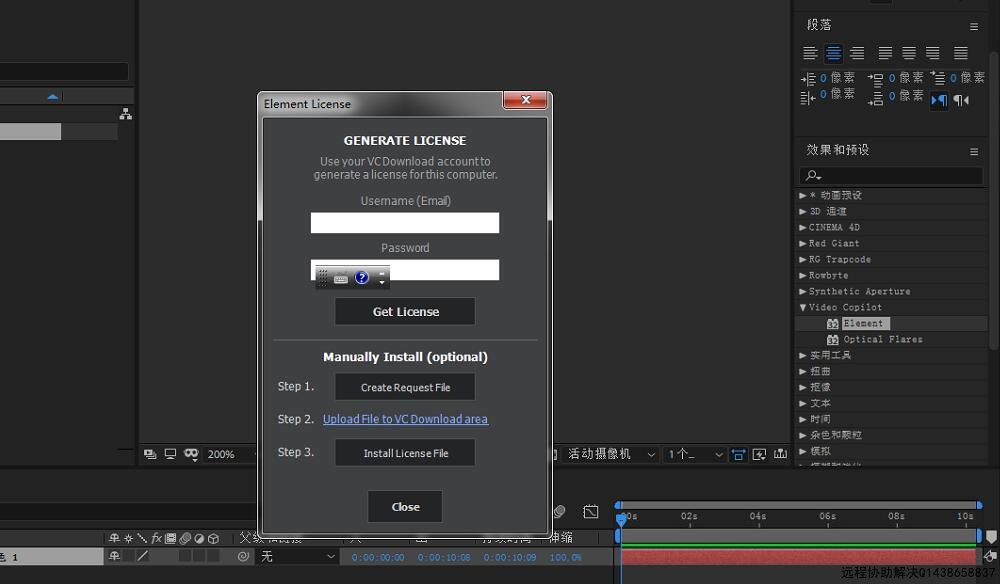Click Create Request File button

(x=405, y=387)
